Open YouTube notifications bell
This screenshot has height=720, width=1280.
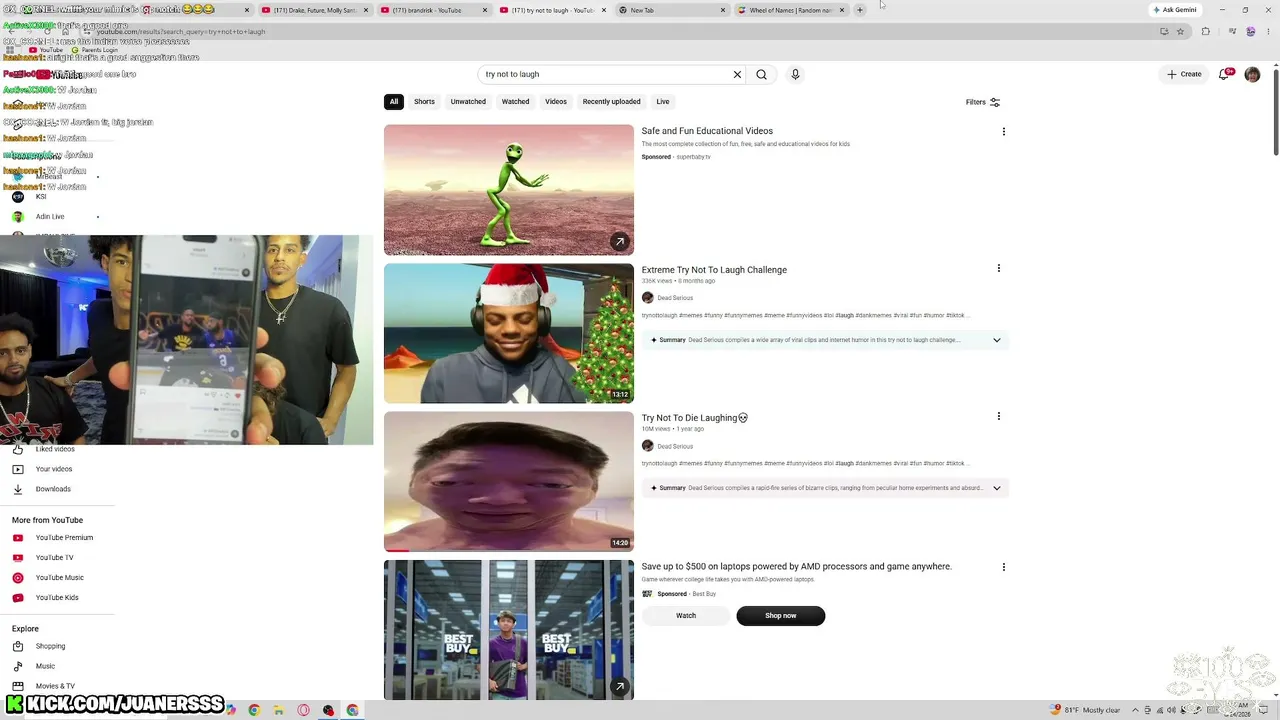pos(1224,74)
